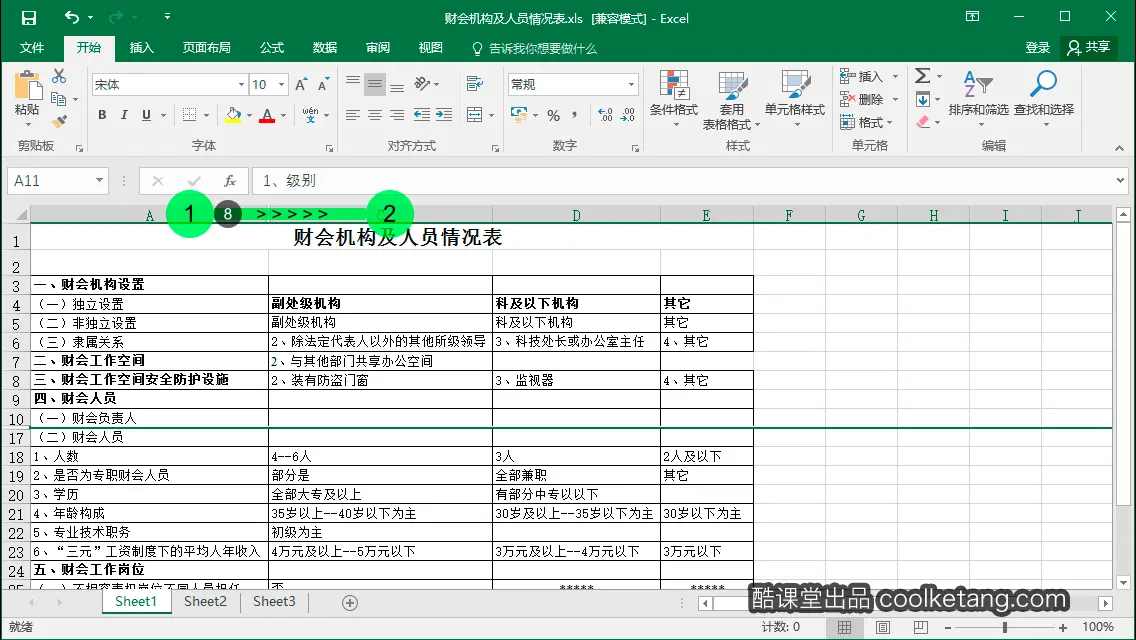The height and width of the screenshot is (640, 1136).
Task: Switch to the 插入 ribbon tab
Action: (141, 48)
